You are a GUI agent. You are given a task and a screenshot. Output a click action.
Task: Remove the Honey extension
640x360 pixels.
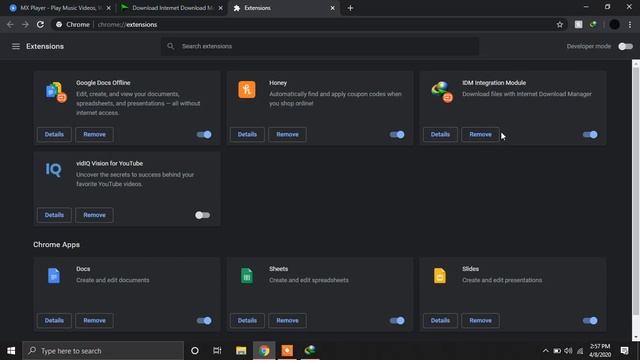coord(287,134)
